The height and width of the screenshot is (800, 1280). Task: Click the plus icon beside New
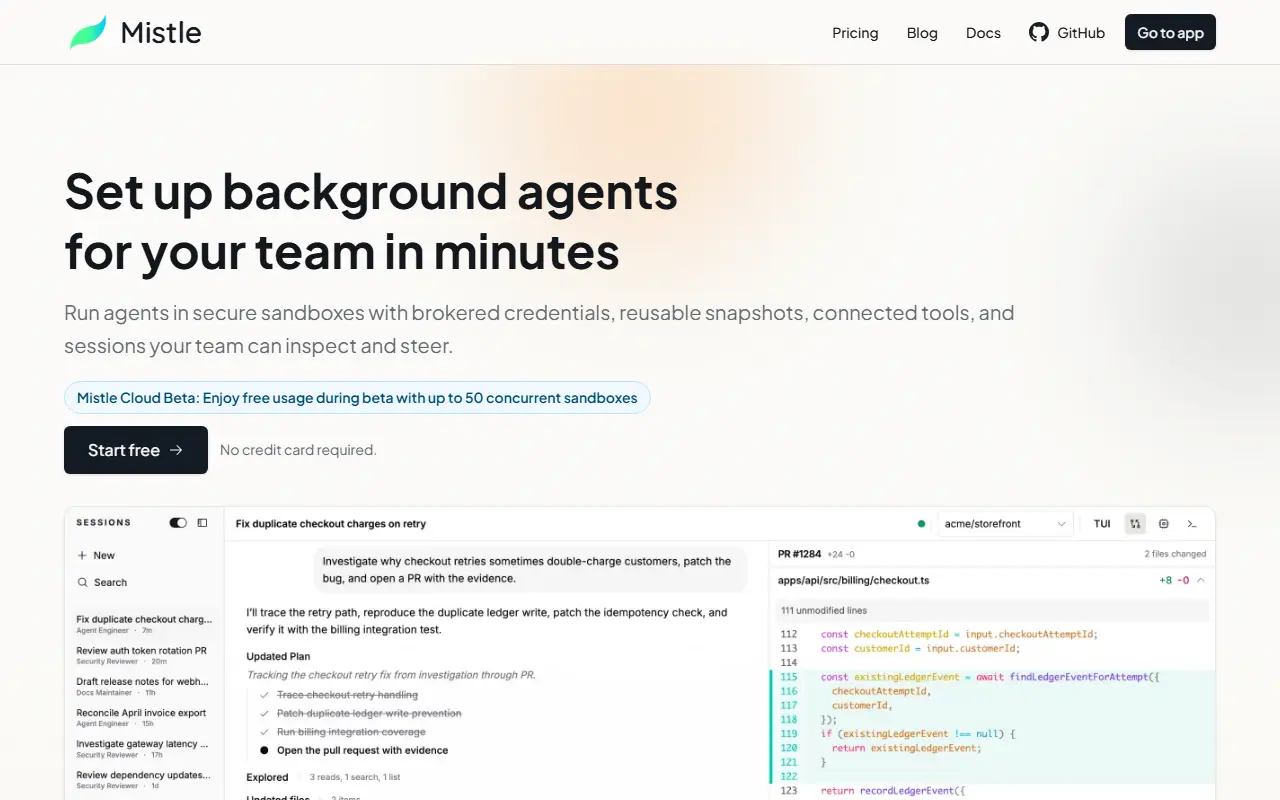pyautogui.click(x=82, y=555)
